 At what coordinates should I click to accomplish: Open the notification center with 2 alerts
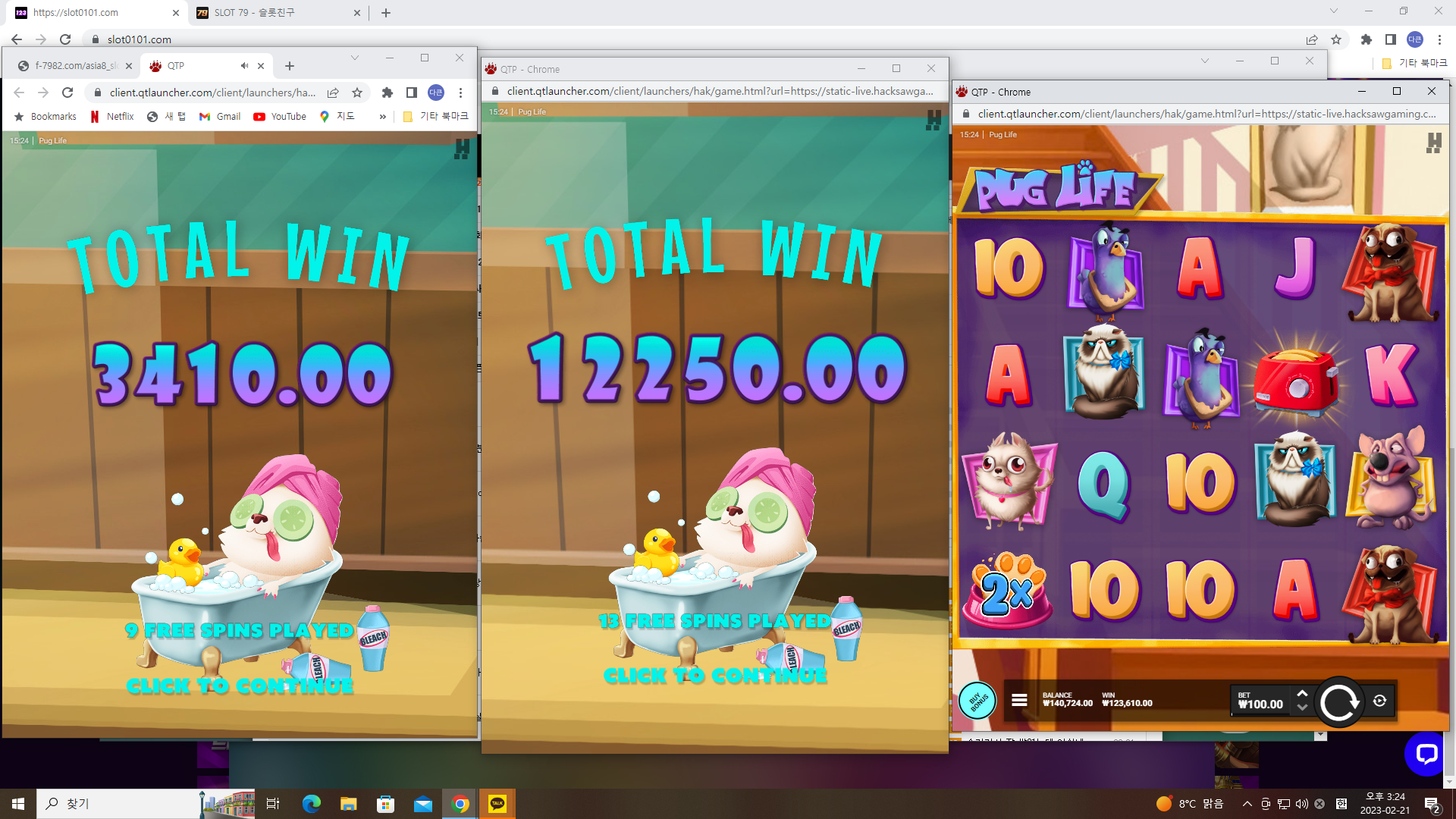(1432, 804)
